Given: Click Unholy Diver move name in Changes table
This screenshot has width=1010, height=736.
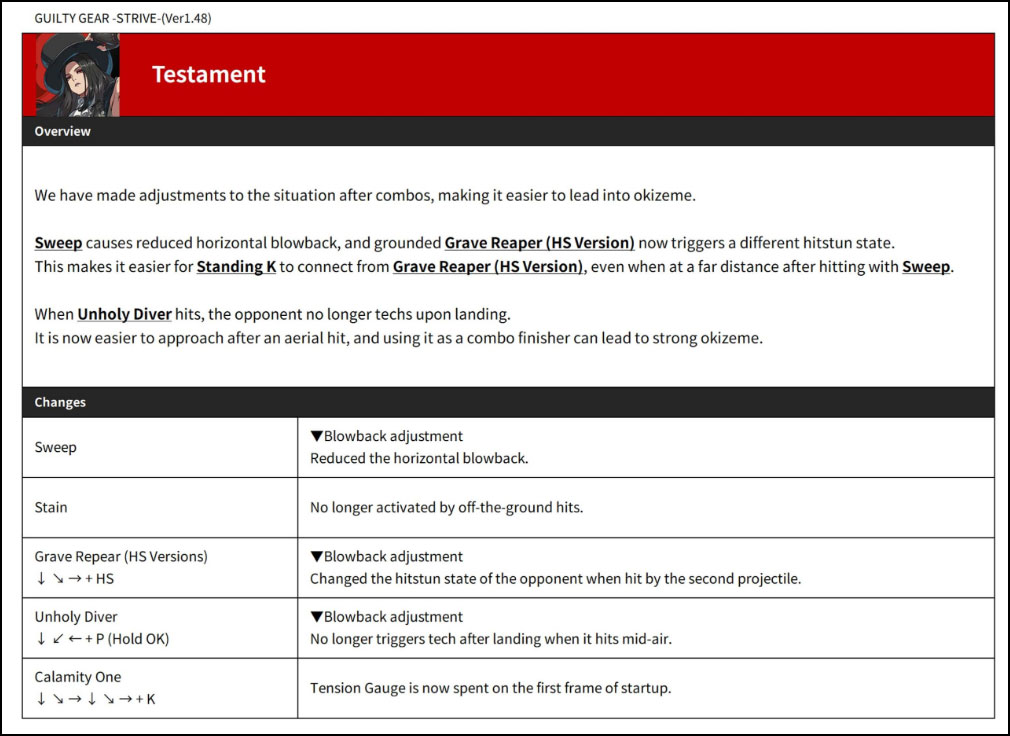Looking at the screenshot, I should (x=76, y=617).
